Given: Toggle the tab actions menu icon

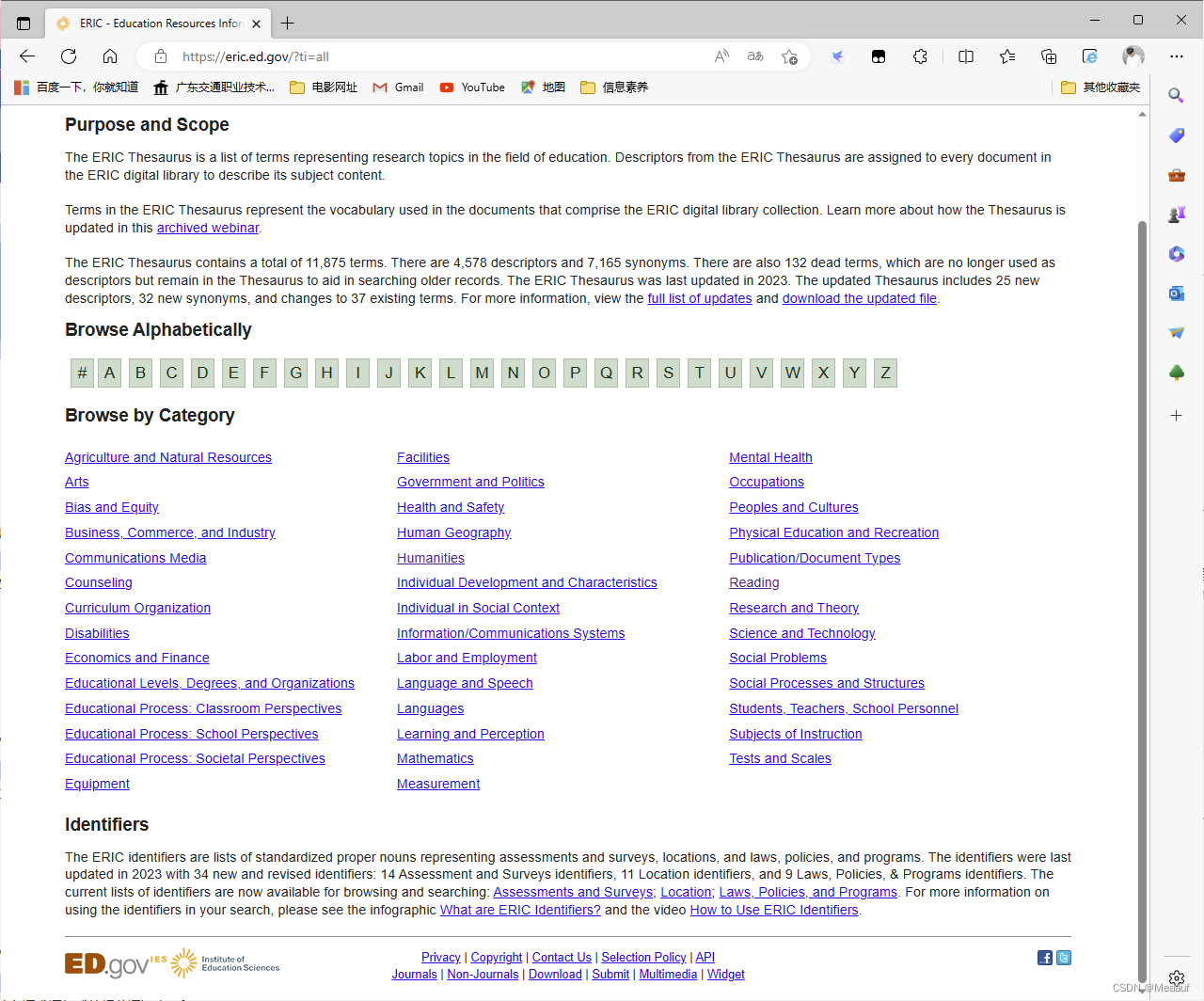Looking at the screenshot, I should tap(24, 23).
